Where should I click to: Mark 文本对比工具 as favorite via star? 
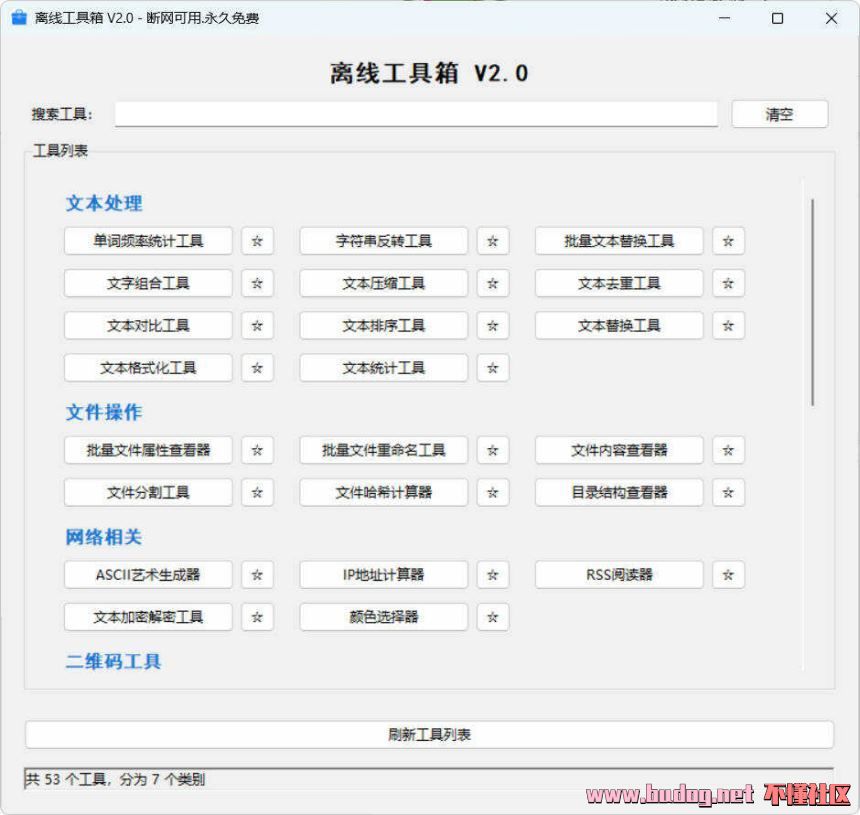tap(257, 325)
